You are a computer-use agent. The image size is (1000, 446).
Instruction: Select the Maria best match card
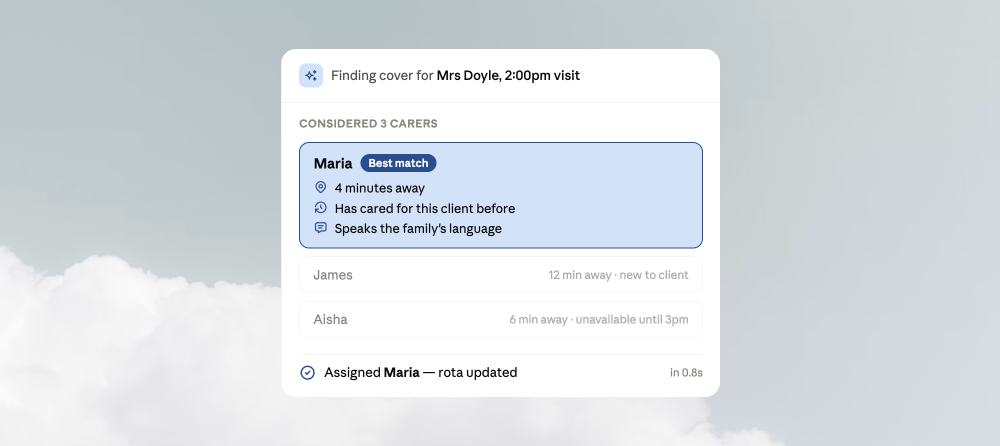point(501,195)
